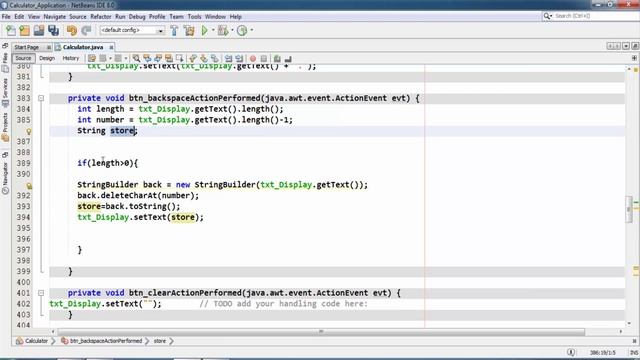Switch to the Start Page tab

point(27,47)
